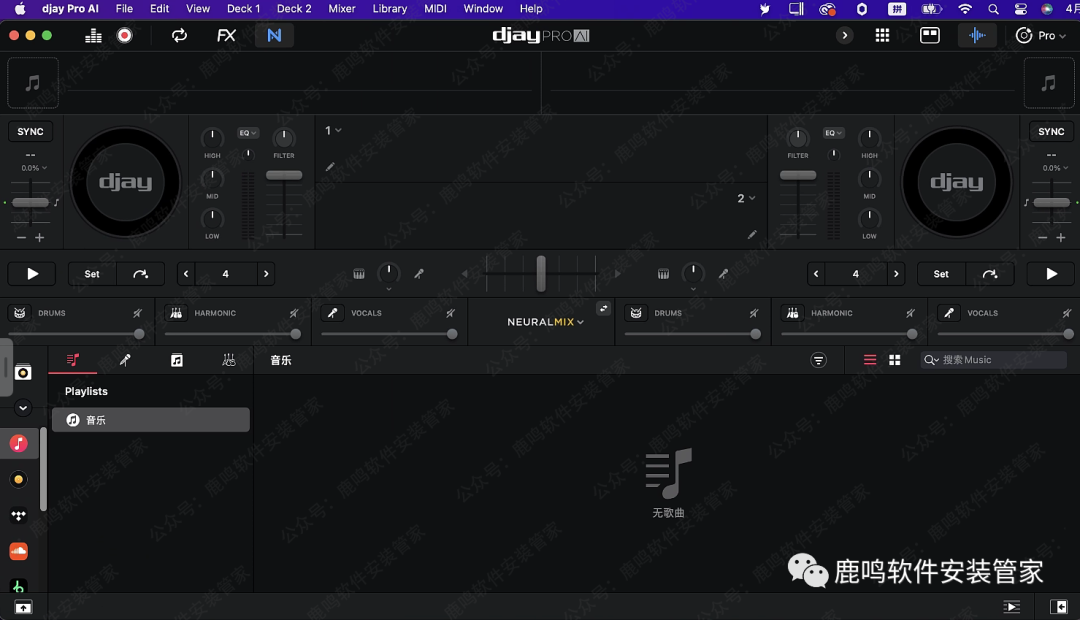
Task: Open the Library menu in the menu bar
Action: click(x=389, y=8)
